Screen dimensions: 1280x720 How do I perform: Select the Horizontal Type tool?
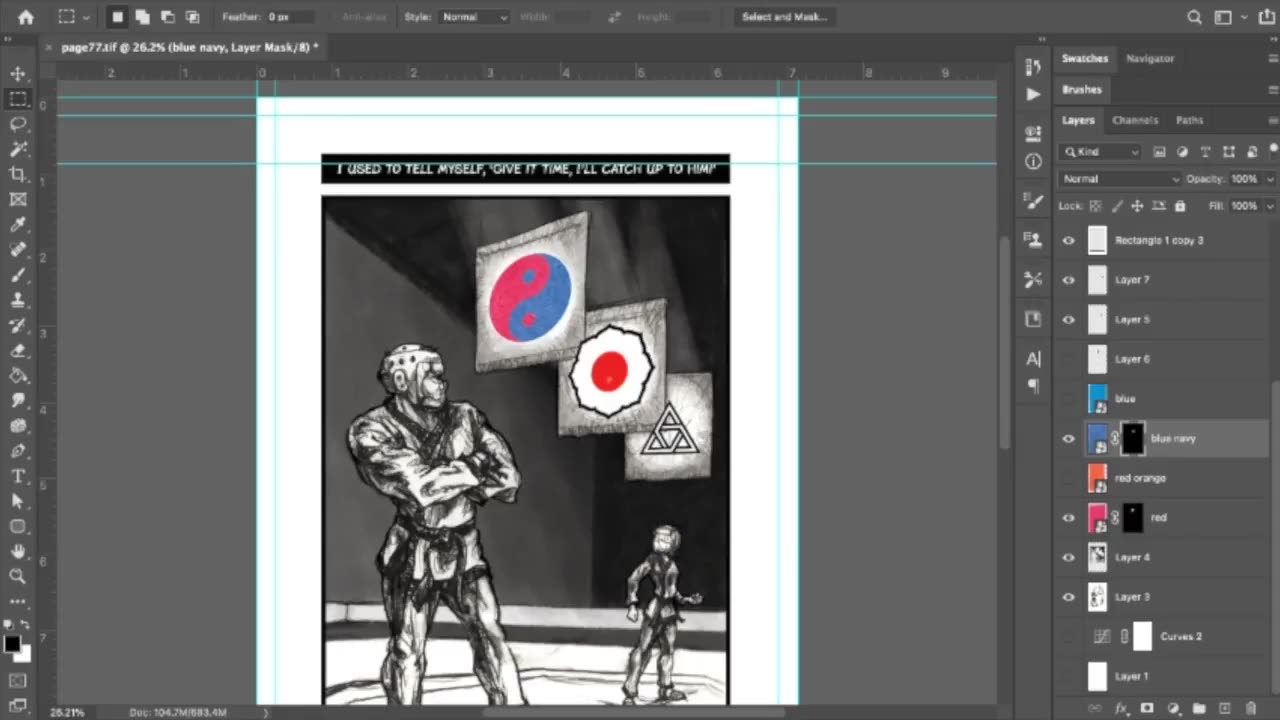tap(18, 476)
